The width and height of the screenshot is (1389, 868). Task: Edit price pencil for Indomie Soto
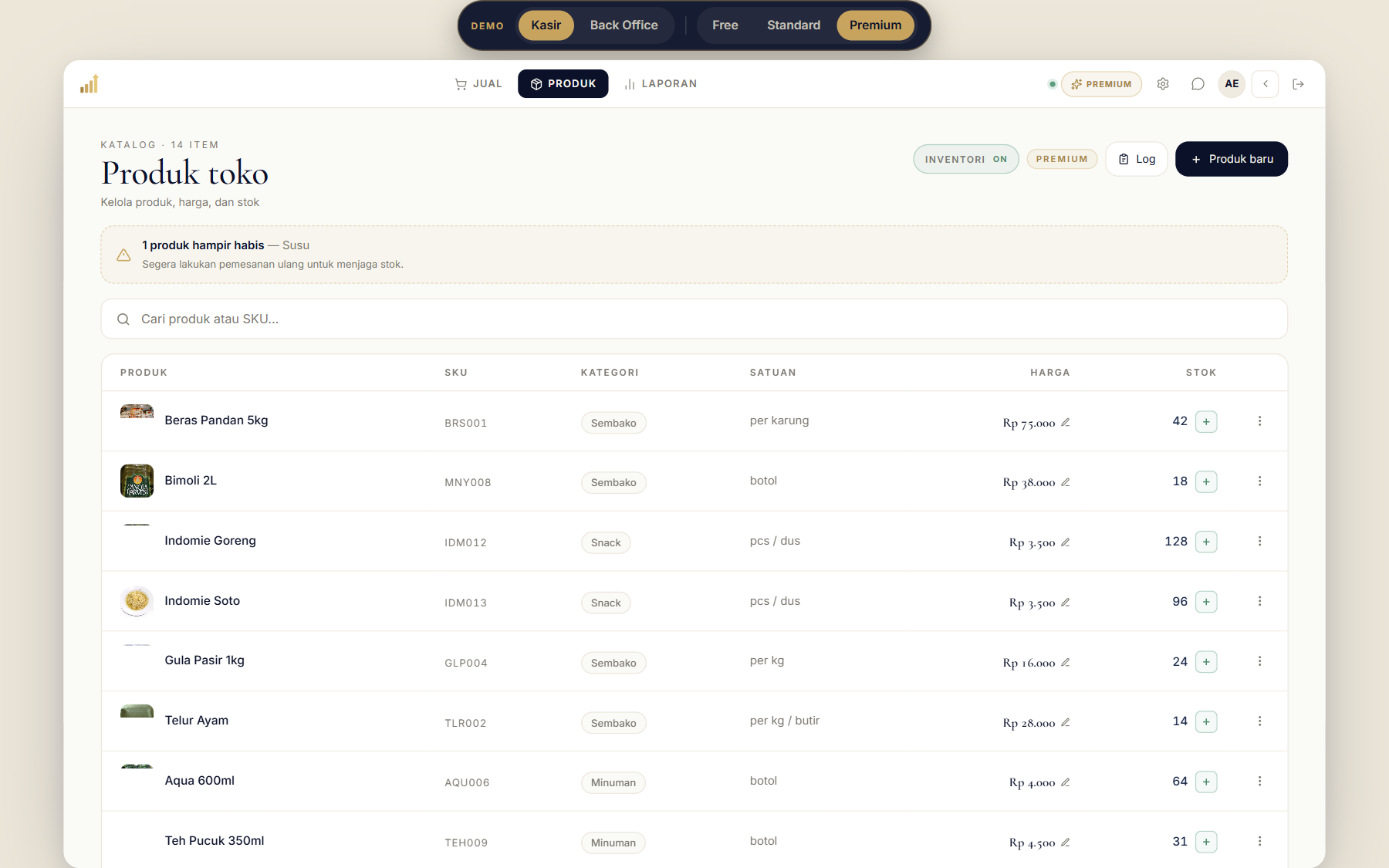(x=1065, y=603)
